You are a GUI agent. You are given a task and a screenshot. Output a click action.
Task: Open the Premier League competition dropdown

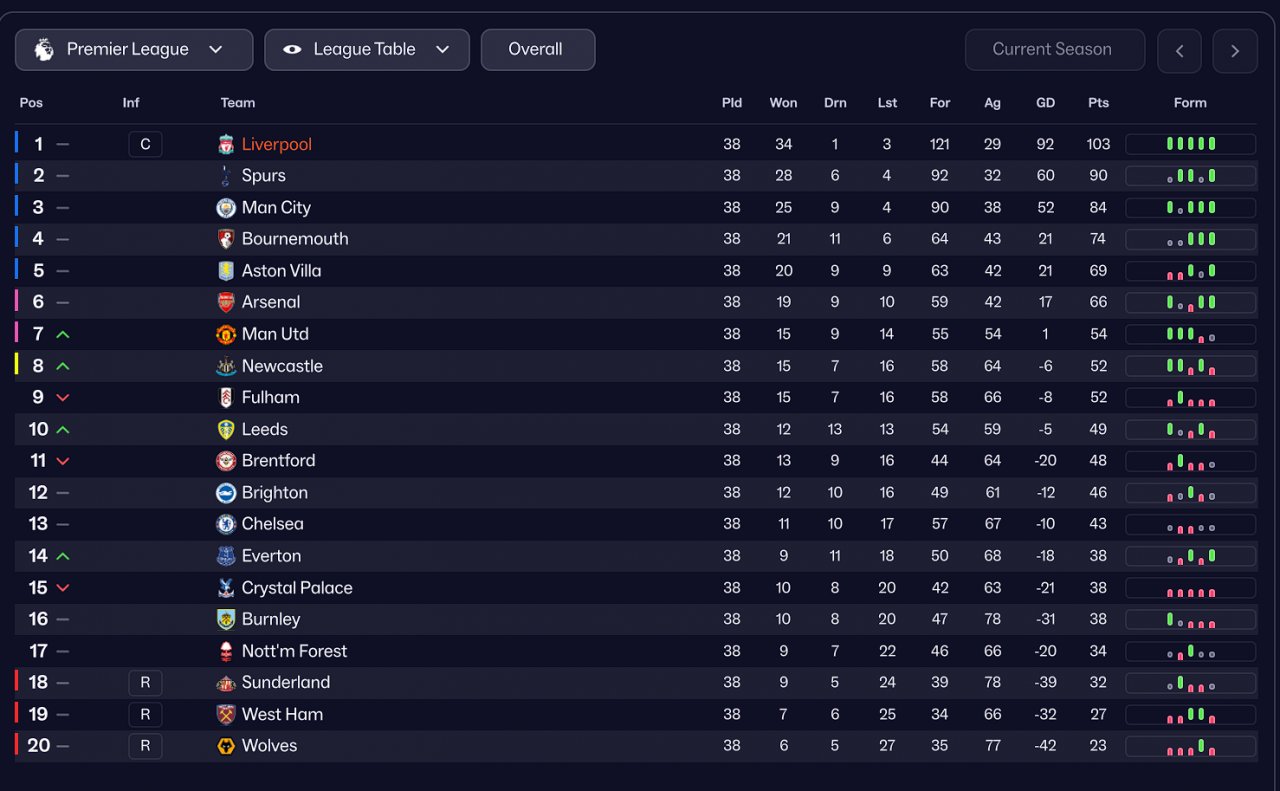134,49
